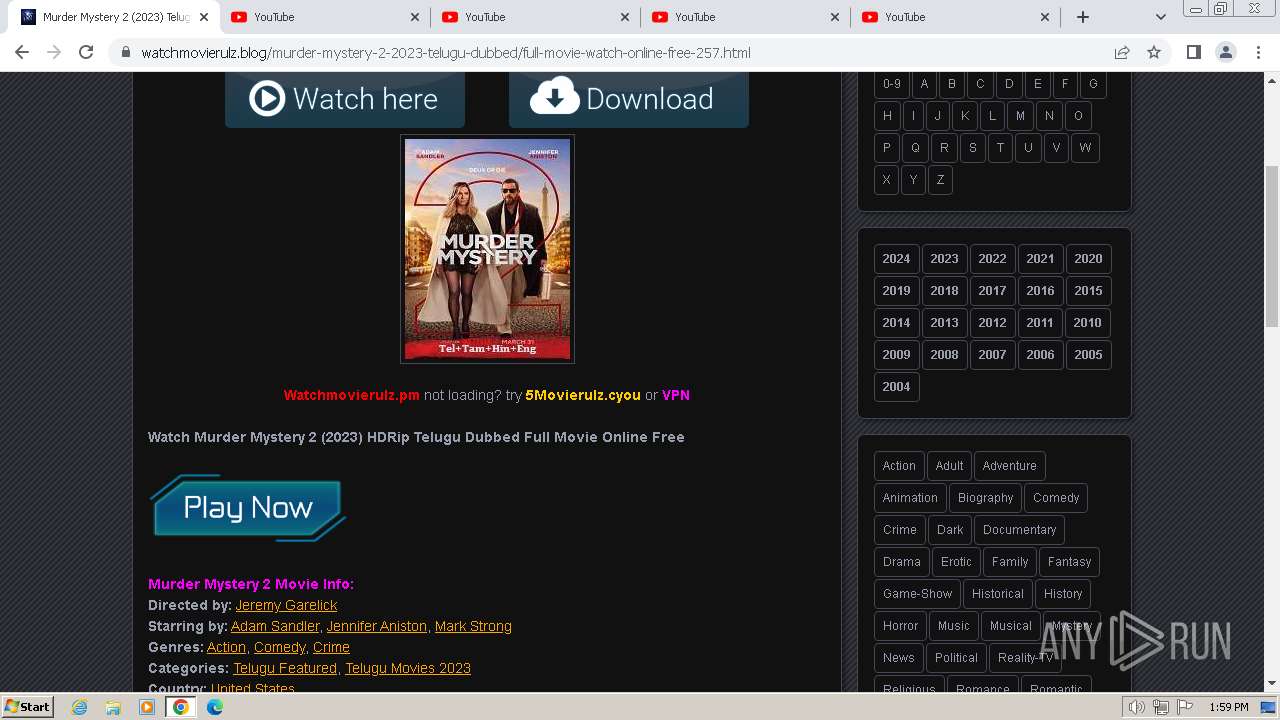
Task: Close the second YouTube tab
Action: tap(625, 17)
